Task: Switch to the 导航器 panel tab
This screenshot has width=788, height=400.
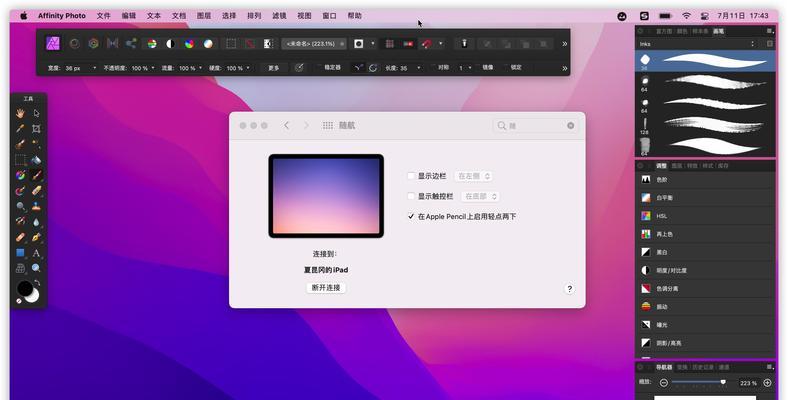Action: pos(663,367)
